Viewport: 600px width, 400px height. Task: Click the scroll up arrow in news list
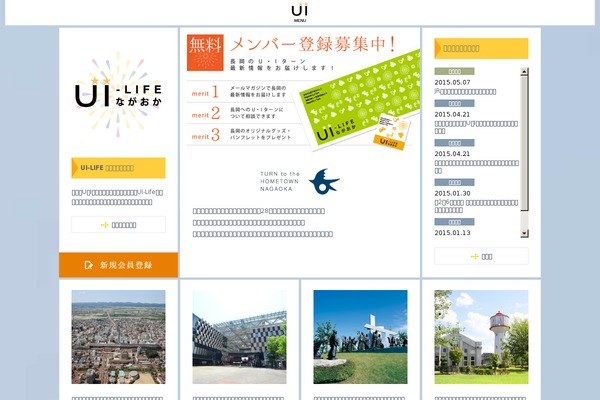click(524, 71)
